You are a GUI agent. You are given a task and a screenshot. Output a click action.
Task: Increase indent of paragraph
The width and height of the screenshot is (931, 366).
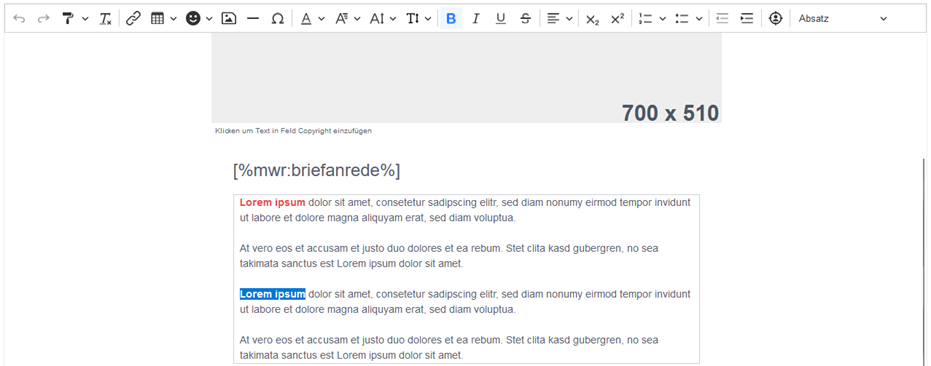747,19
